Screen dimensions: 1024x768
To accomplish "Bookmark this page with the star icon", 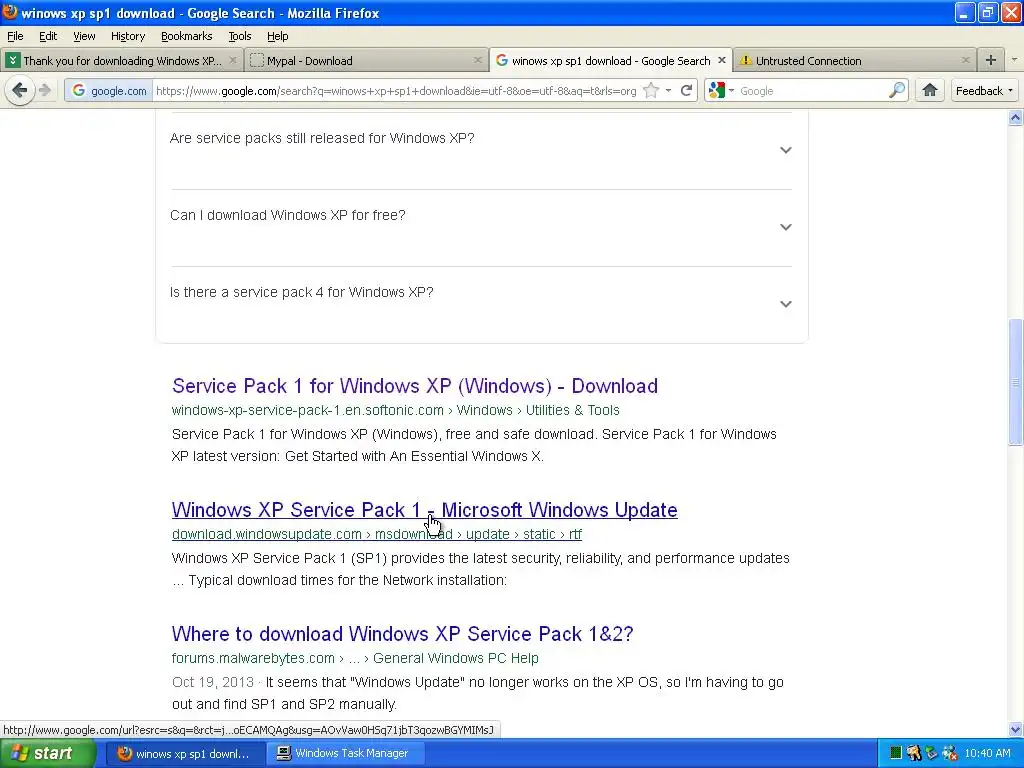I will [x=651, y=91].
